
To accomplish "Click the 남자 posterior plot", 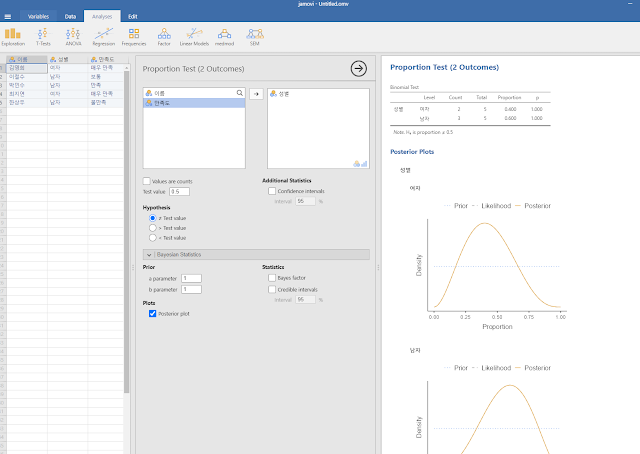I will coord(490,408).
